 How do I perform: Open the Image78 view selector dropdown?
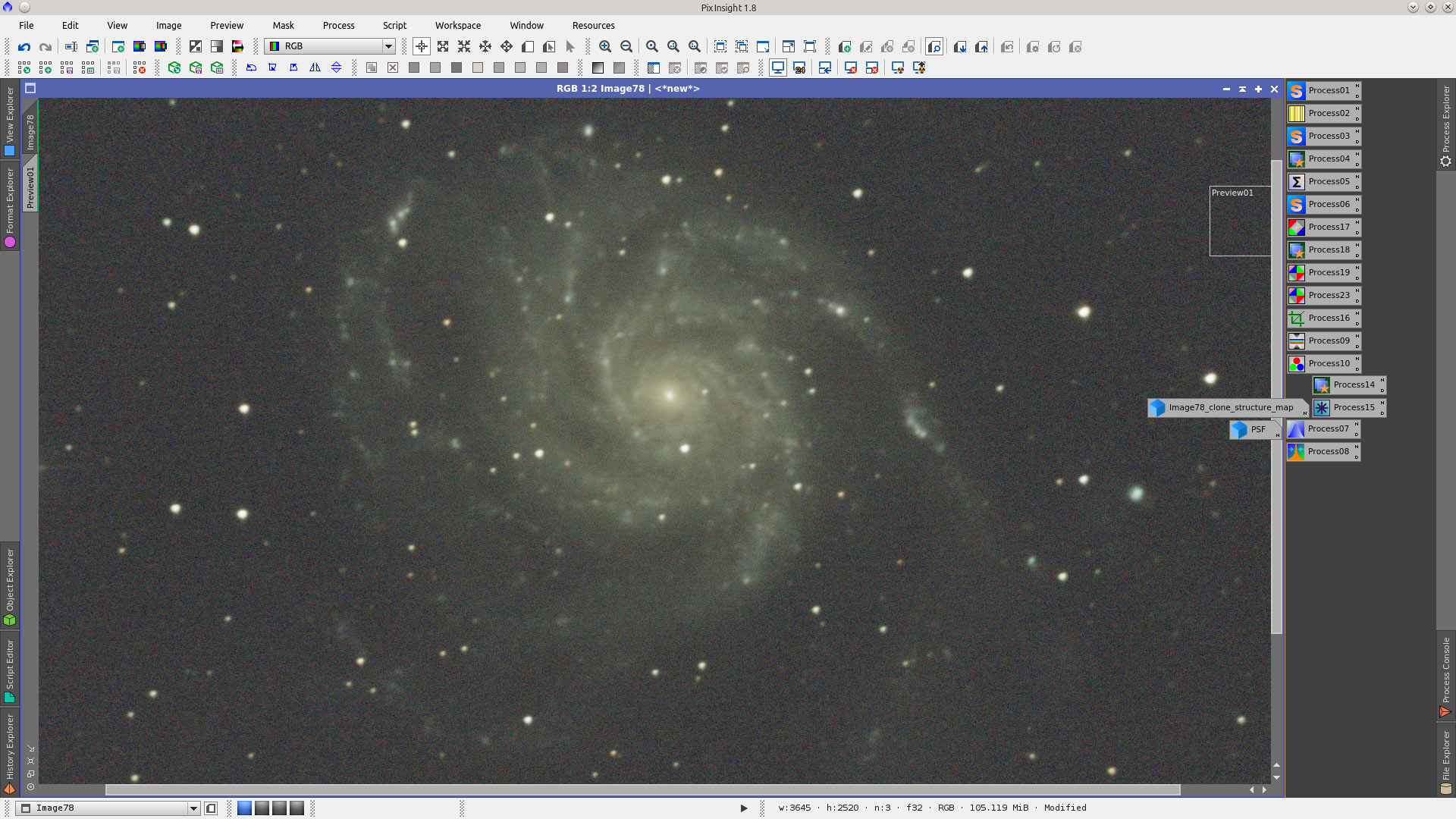click(x=193, y=808)
